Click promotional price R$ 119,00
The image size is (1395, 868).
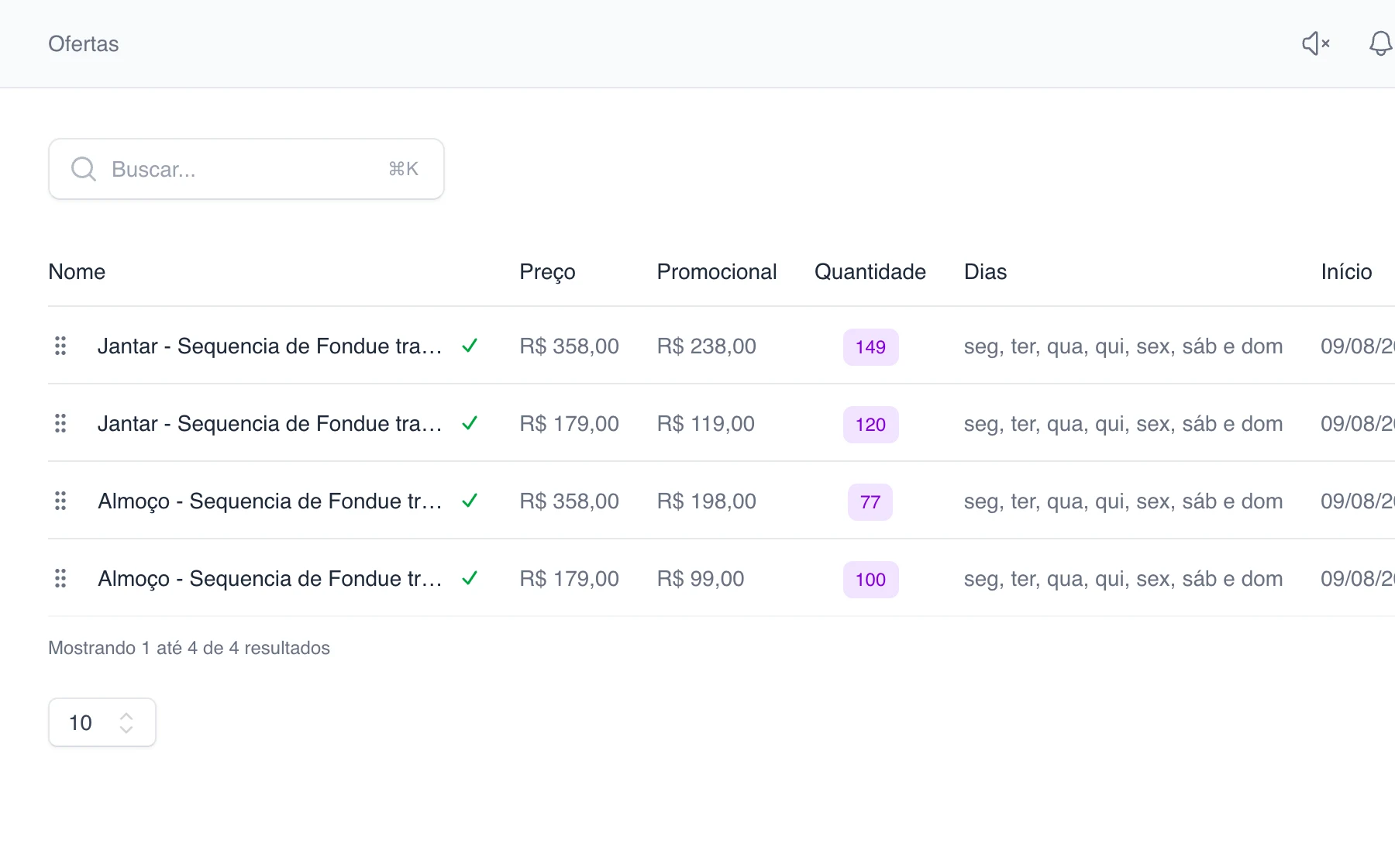706,423
